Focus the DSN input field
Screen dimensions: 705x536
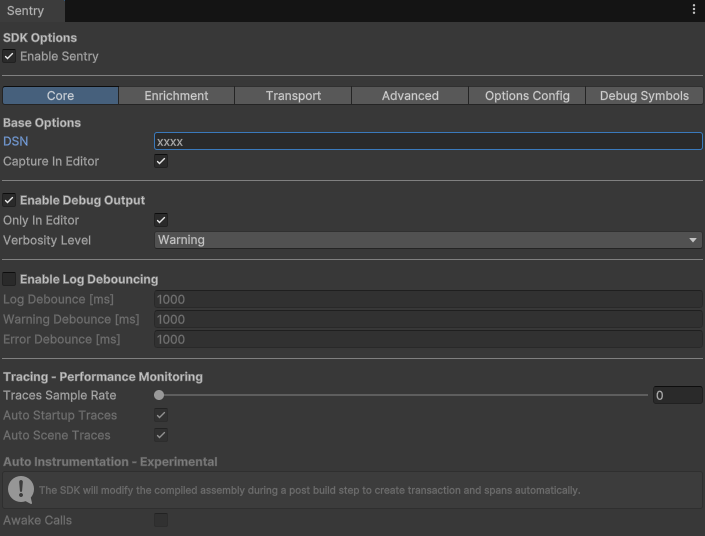click(428, 141)
